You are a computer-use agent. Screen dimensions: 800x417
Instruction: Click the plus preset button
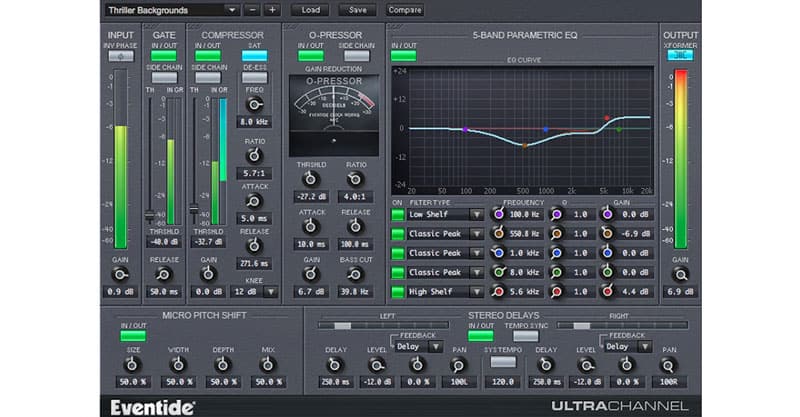point(273,10)
